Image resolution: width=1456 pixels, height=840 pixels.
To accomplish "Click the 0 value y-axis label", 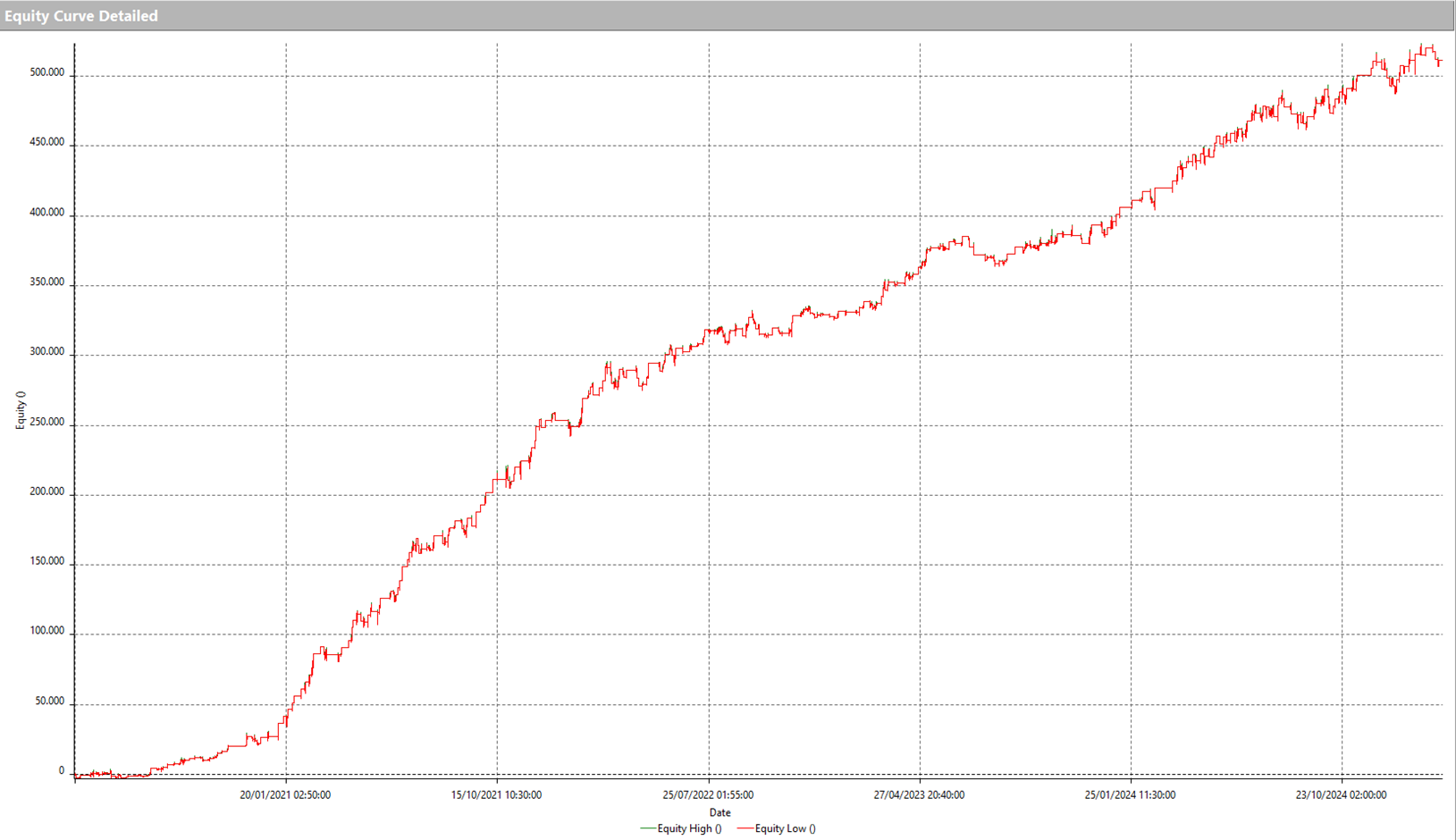I will click(62, 770).
